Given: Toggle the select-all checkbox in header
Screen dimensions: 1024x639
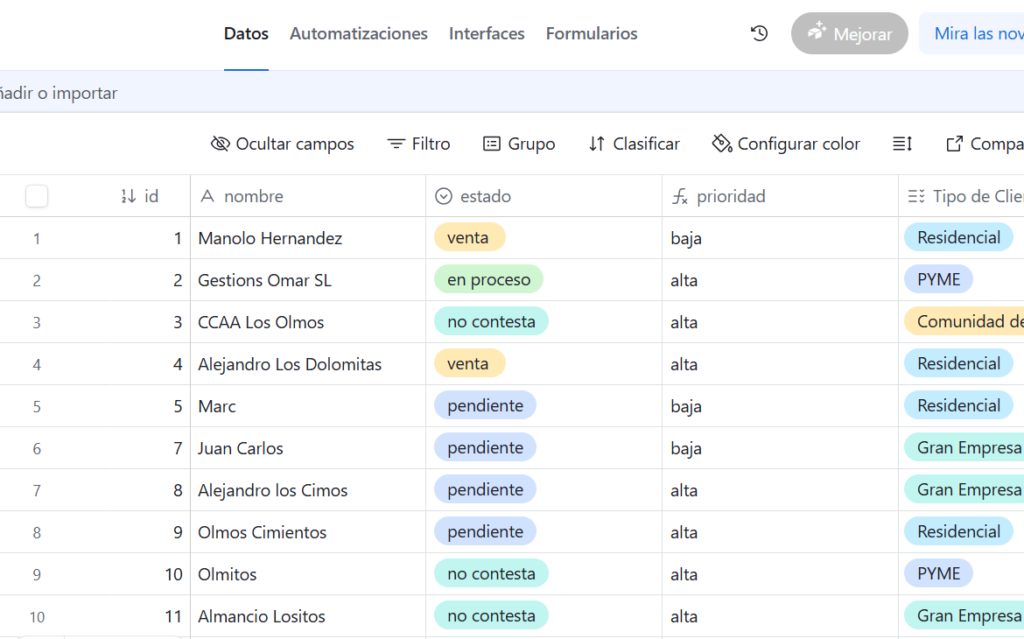Looking at the screenshot, I should [x=37, y=196].
